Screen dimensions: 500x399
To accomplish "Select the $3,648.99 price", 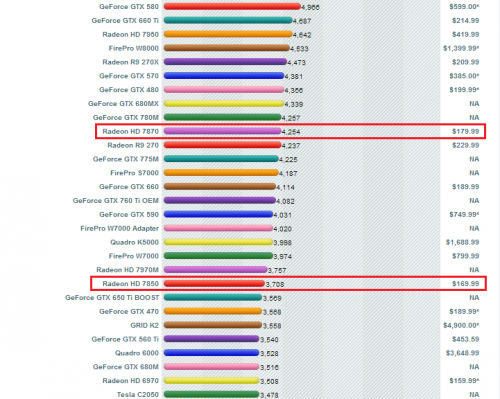I will [x=462, y=353].
